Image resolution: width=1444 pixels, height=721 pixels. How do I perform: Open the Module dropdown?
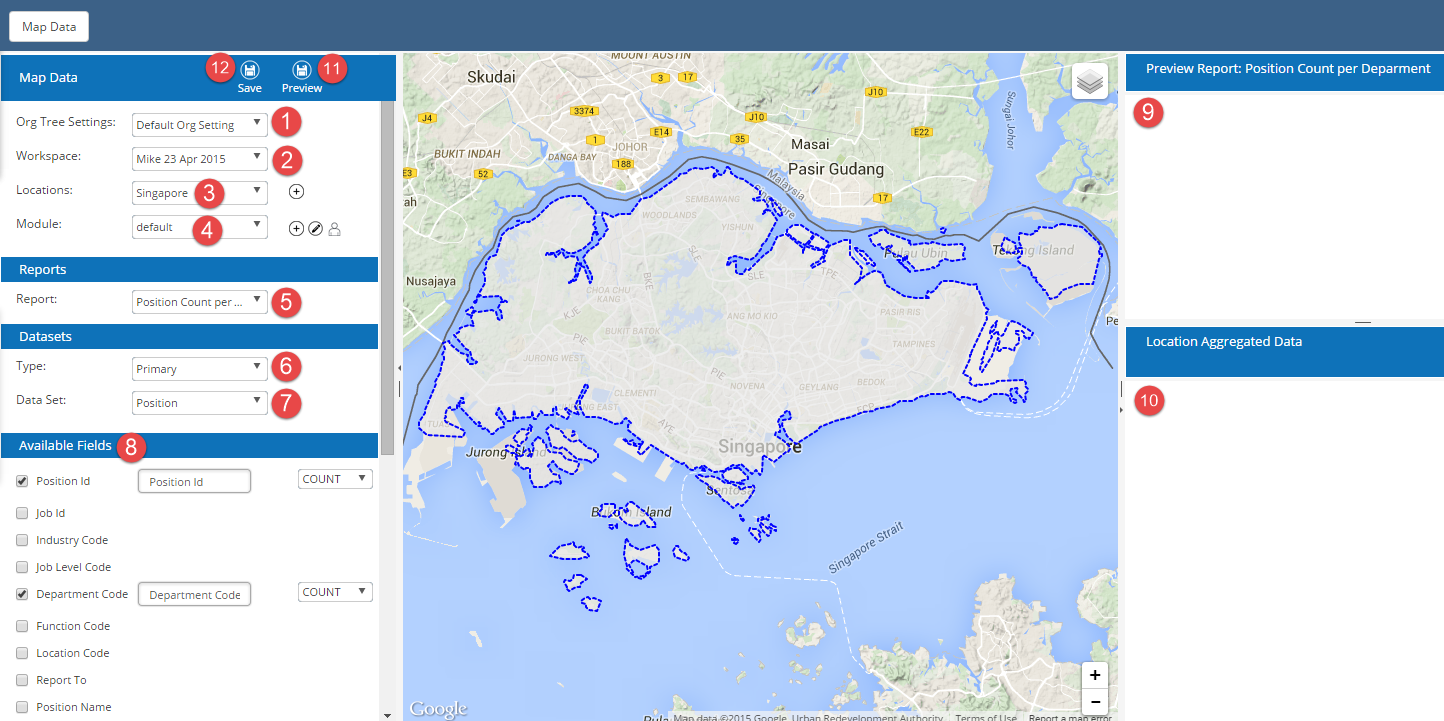[200, 226]
